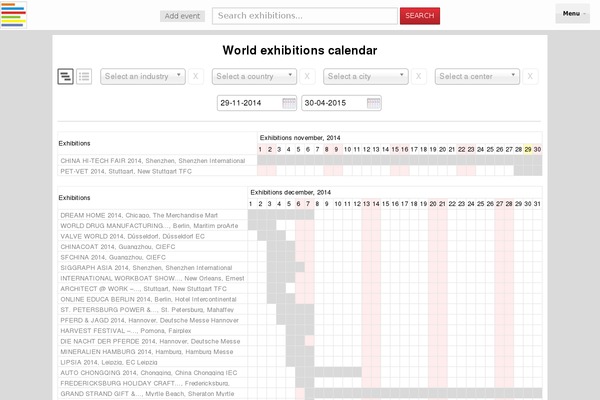This screenshot has width=600, height=400.
Task: Clear the city filter with its X
Action: pyautogui.click(x=418, y=76)
